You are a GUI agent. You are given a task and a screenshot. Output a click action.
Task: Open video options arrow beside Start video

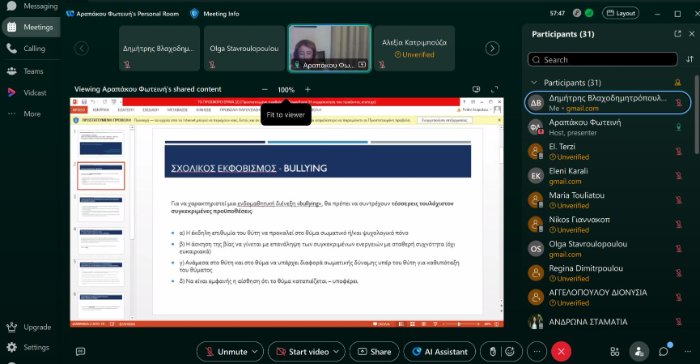337,351
